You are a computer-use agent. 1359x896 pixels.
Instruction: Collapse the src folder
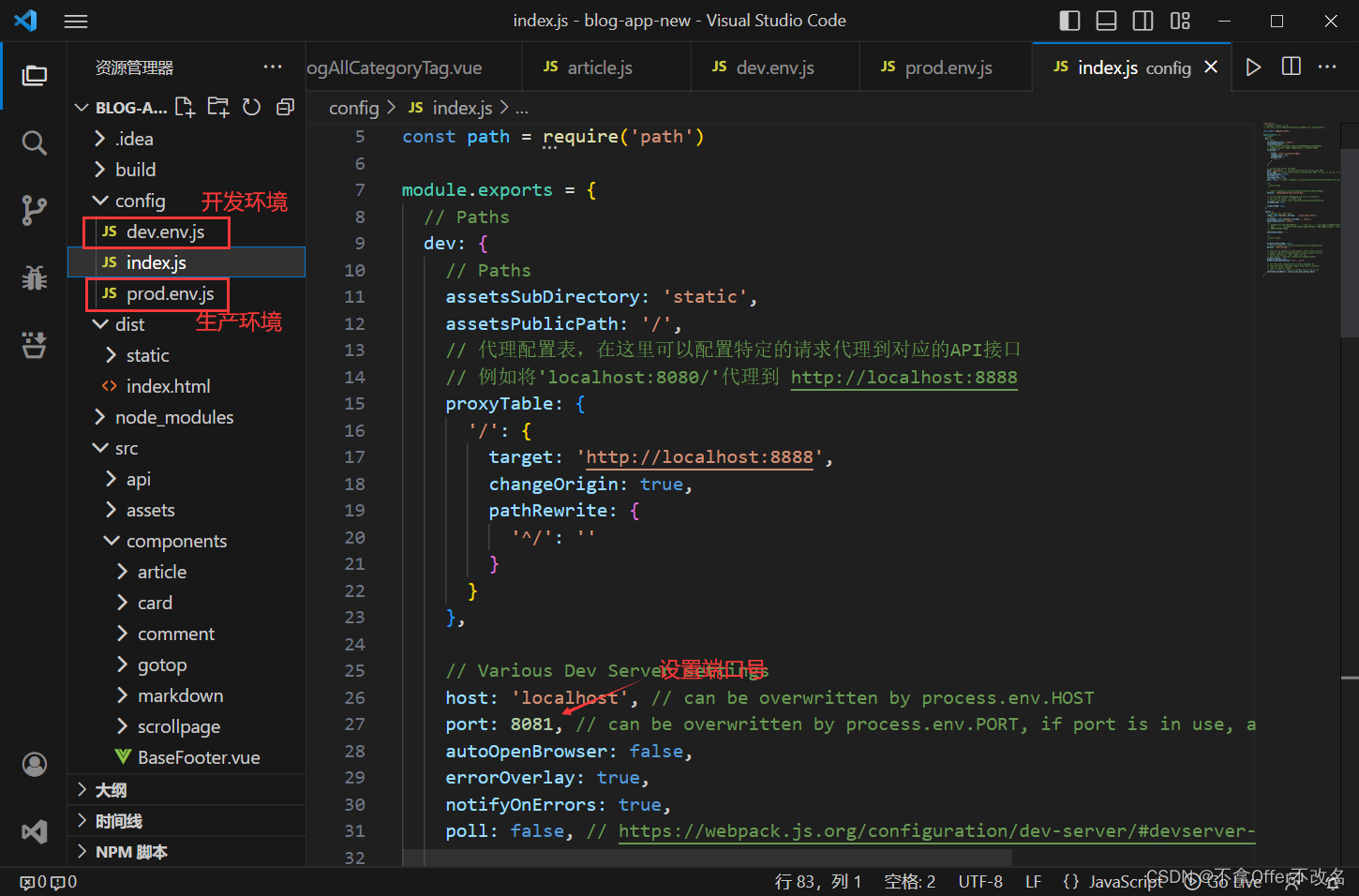point(187,448)
